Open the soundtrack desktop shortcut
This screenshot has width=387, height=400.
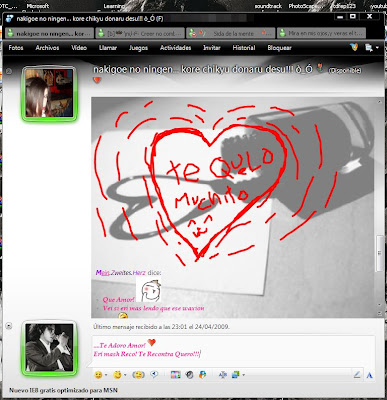(x=268, y=6)
